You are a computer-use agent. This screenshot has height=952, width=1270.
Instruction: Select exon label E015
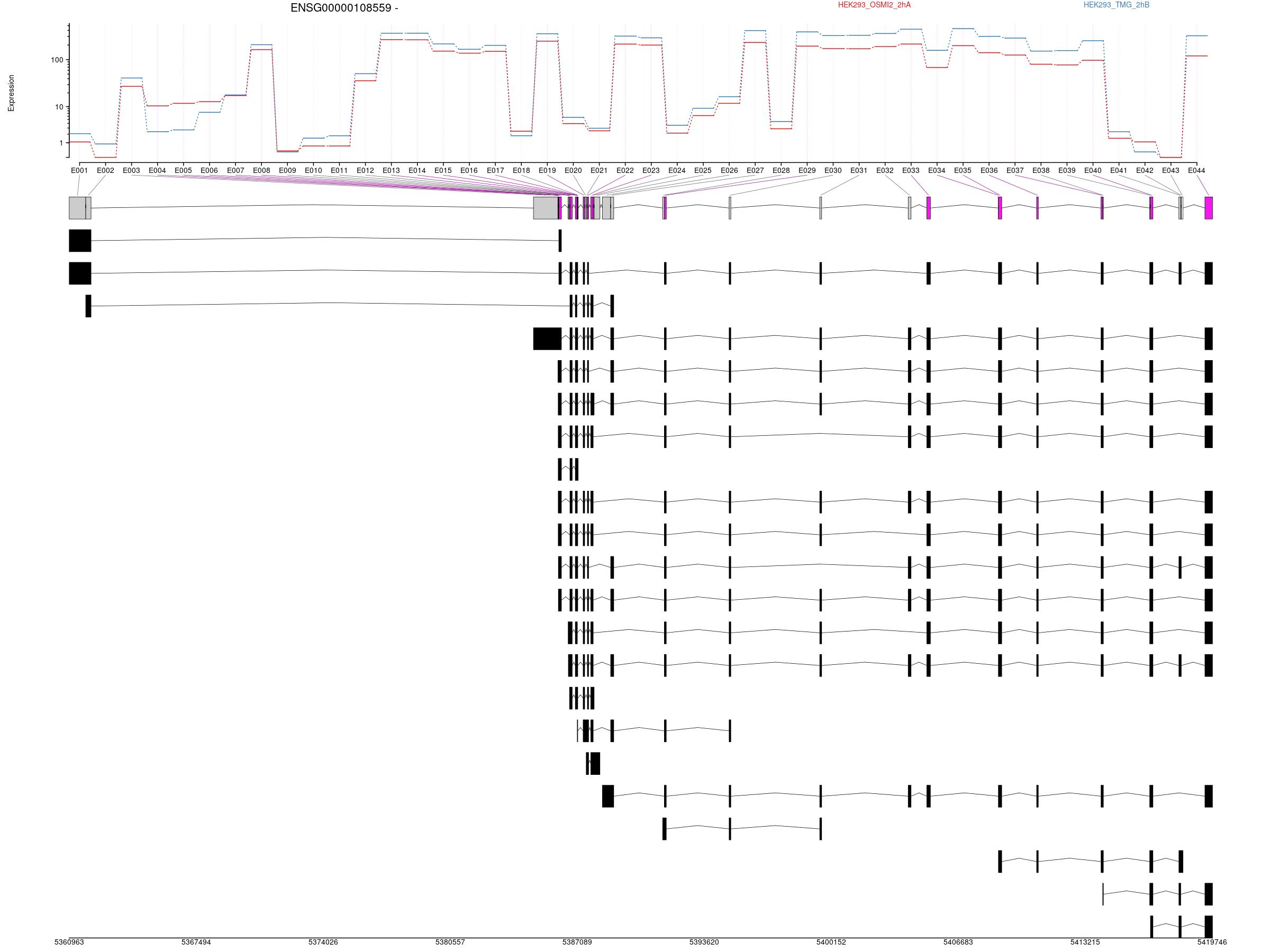443,170
